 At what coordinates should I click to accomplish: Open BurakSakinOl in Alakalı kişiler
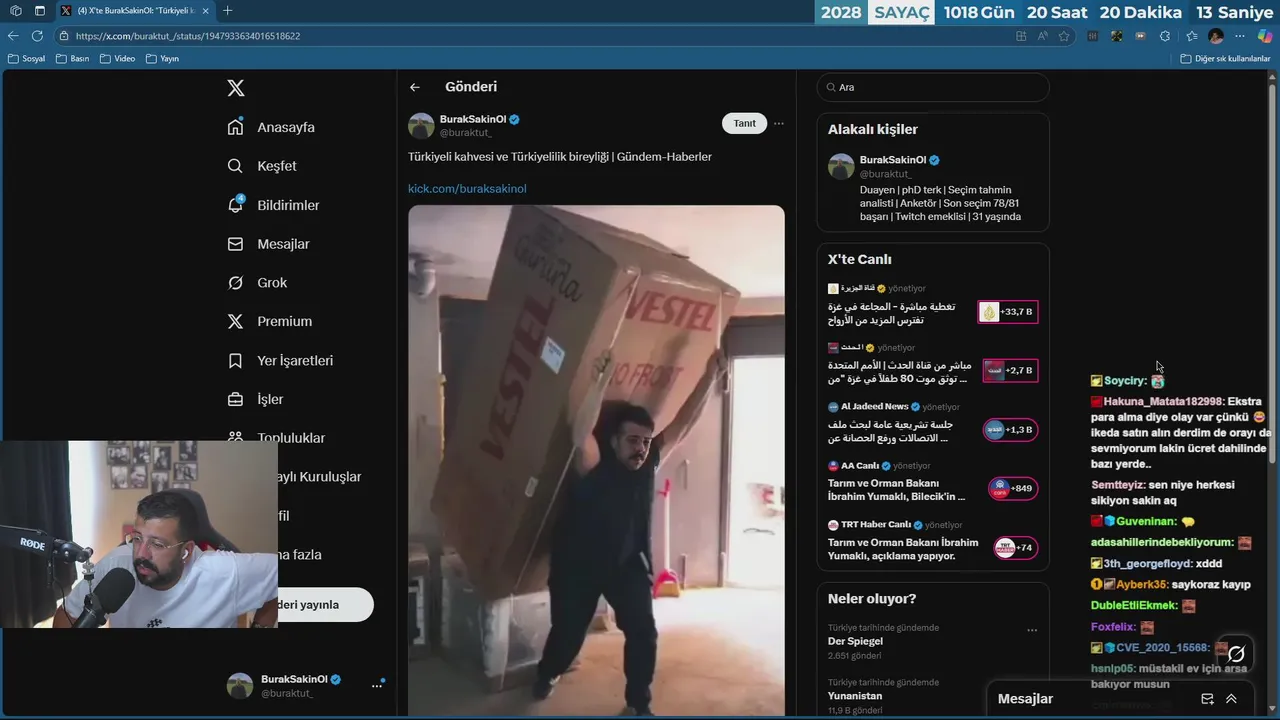(x=893, y=160)
